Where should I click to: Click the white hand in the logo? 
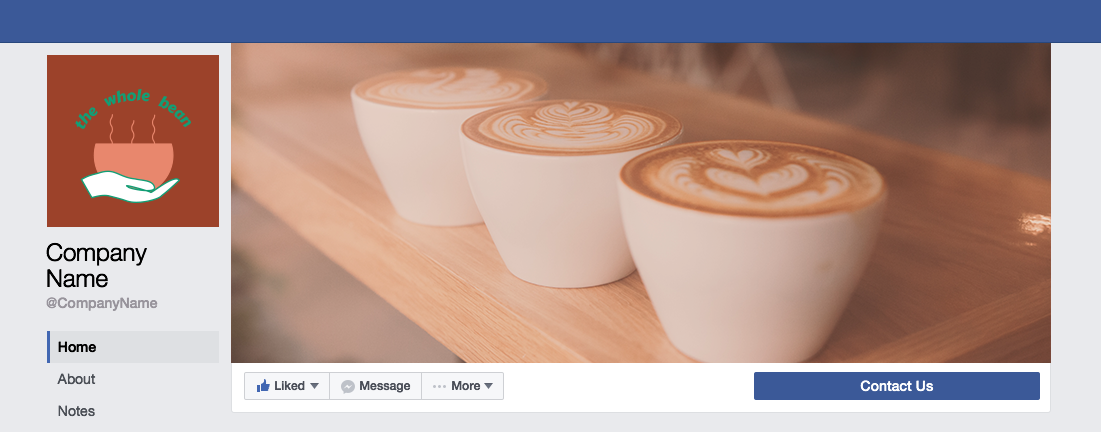pyautogui.click(x=130, y=187)
